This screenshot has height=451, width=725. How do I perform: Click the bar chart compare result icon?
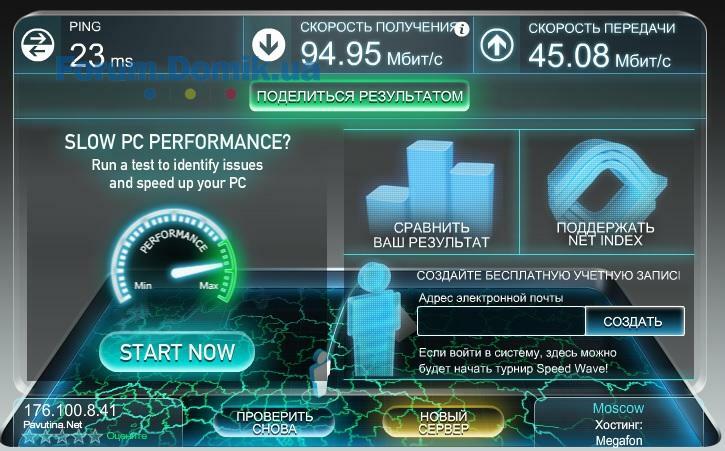pyautogui.click(x=430, y=181)
